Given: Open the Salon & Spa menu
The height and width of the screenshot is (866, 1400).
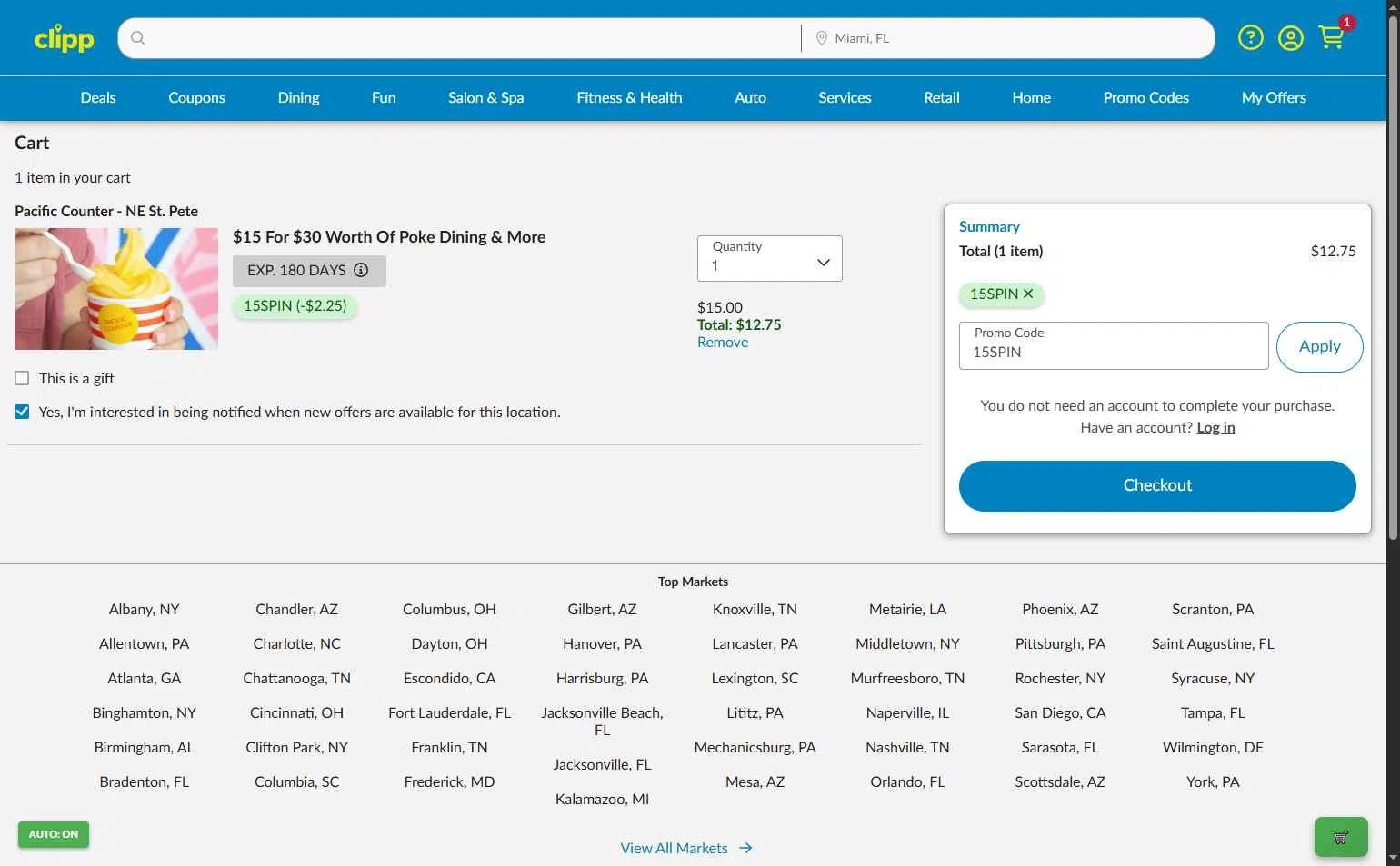Looking at the screenshot, I should (486, 97).
